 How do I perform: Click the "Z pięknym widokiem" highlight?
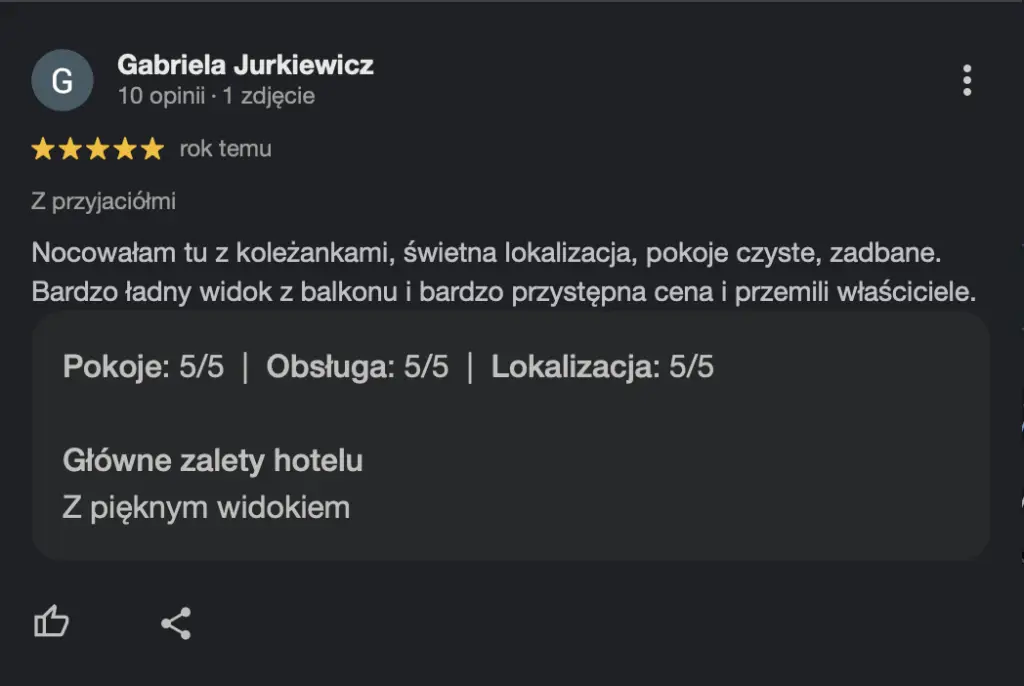pyautogui.click(x=206, y=507)
